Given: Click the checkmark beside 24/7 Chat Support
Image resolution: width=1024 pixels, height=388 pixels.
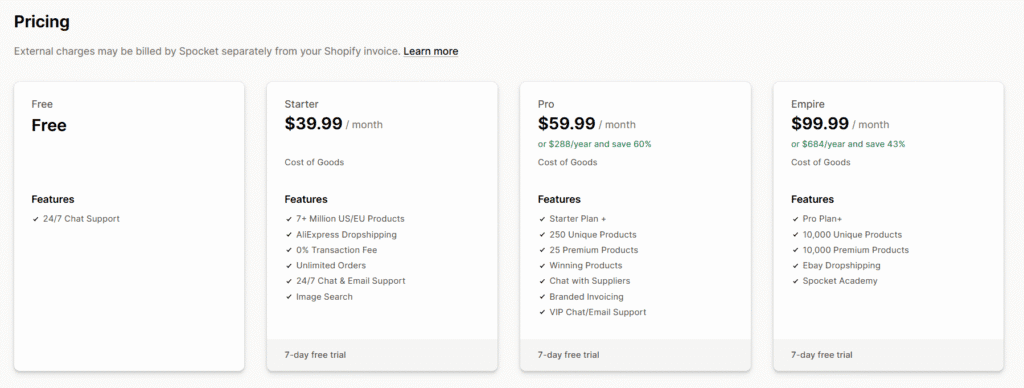Looking at the screenshot, I should pos(35,219).
